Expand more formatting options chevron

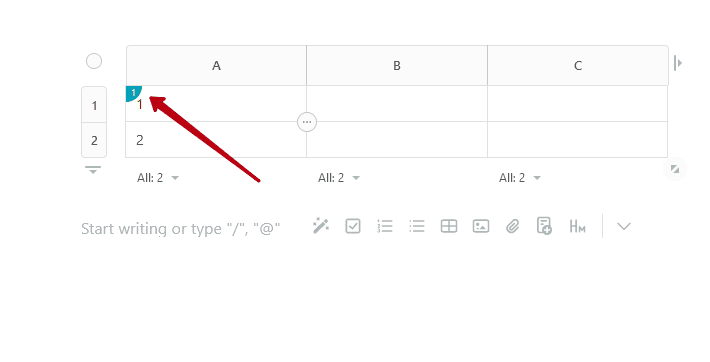tap(624, 226)
